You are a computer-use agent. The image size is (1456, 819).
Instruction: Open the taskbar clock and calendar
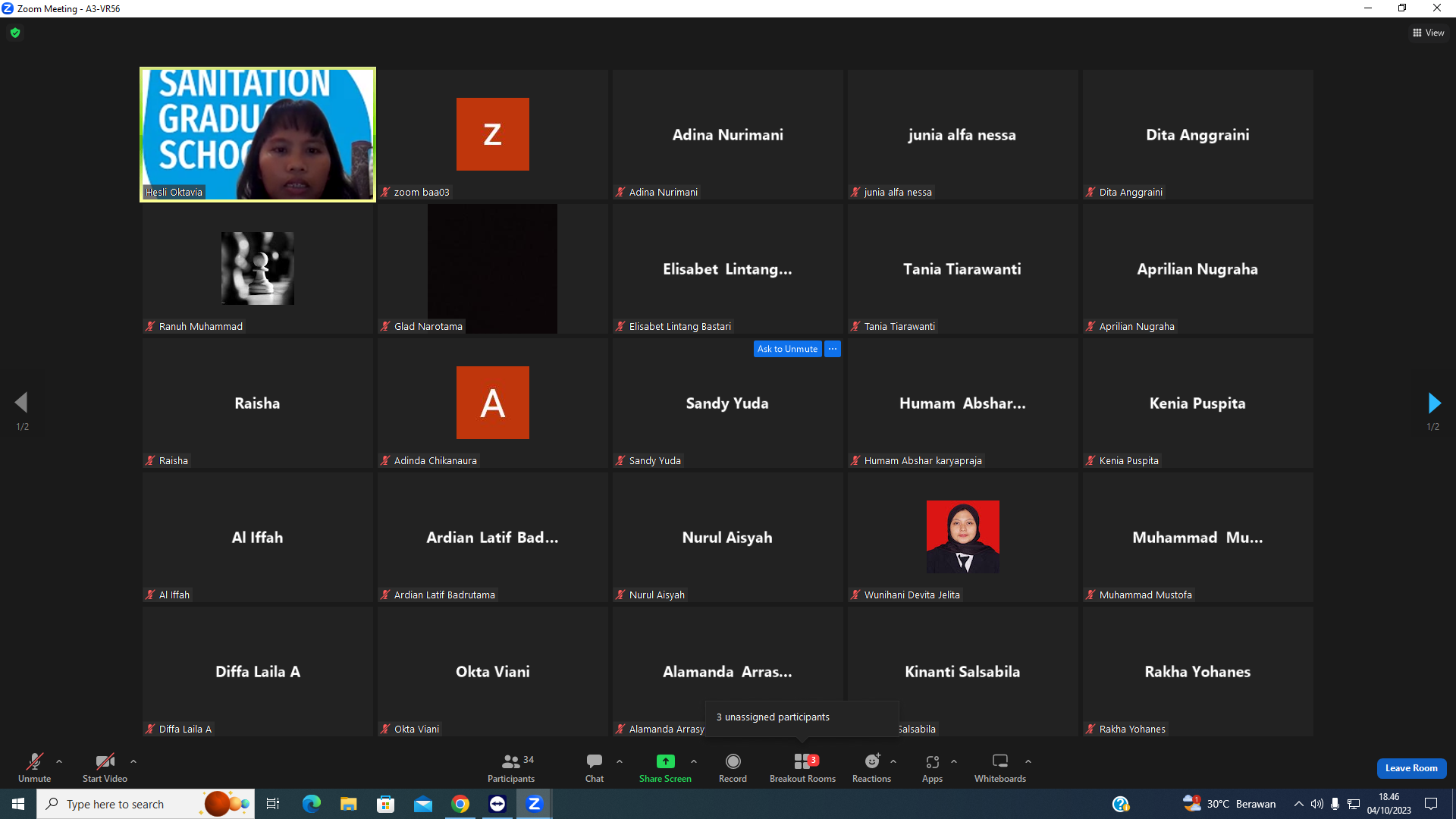click(x=1389, y=804)
